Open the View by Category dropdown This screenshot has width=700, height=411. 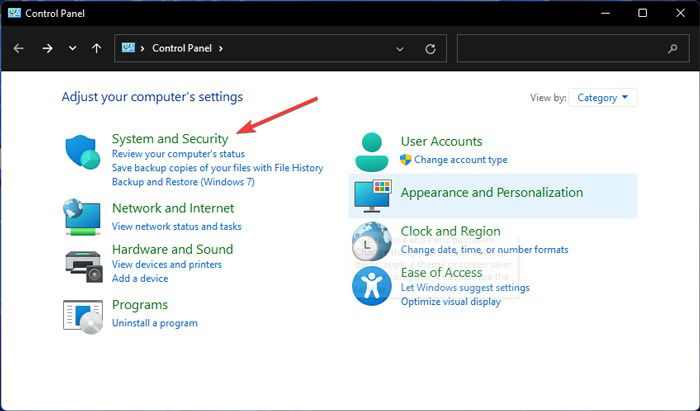pos(603,98)
